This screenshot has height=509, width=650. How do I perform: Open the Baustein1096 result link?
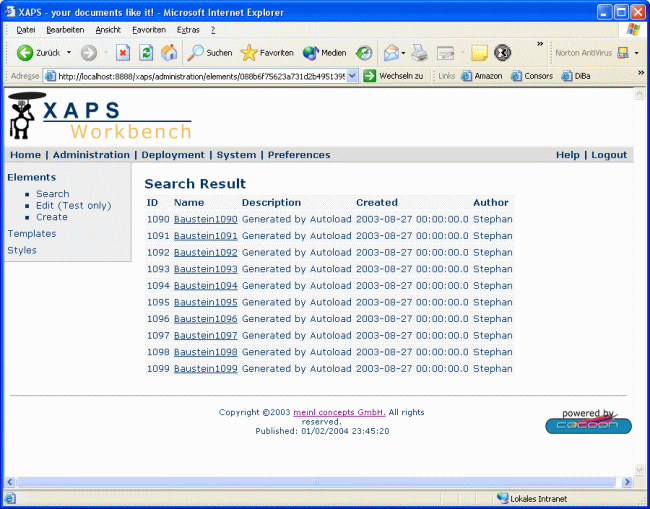click(206, 319)
